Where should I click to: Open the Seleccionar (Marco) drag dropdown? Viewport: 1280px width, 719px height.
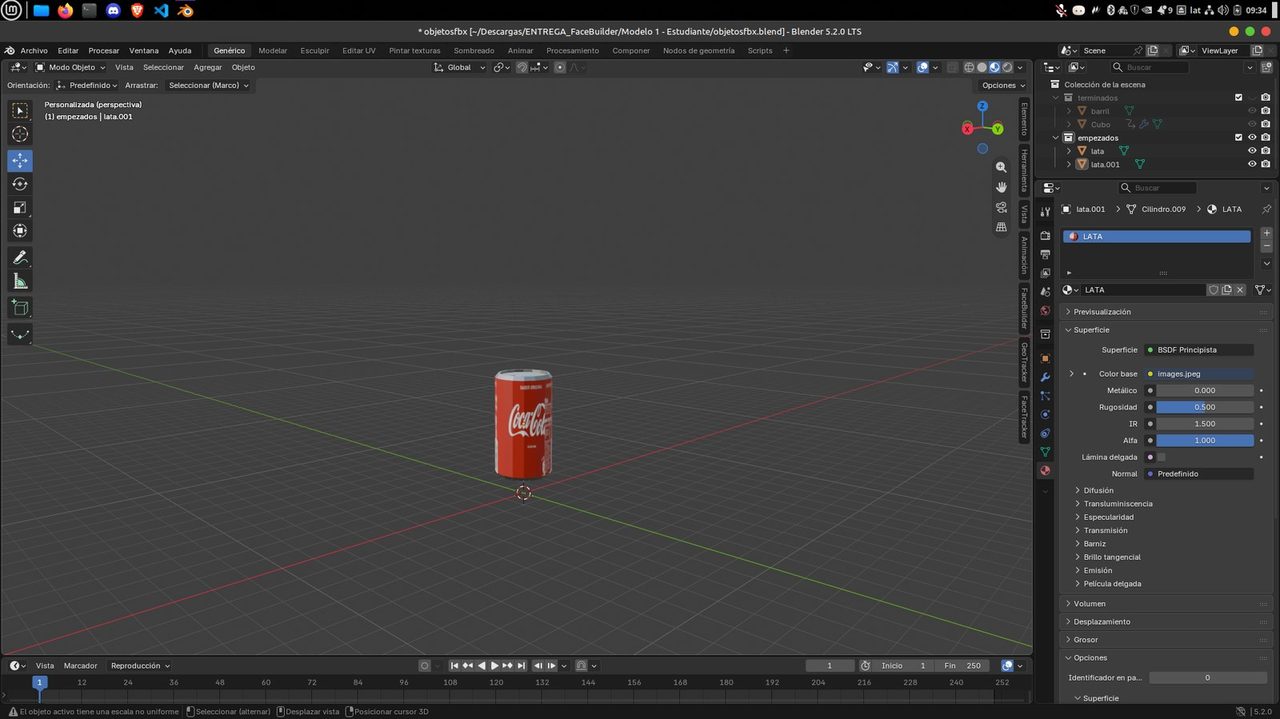pyautogui.click(x=208, y=85)
